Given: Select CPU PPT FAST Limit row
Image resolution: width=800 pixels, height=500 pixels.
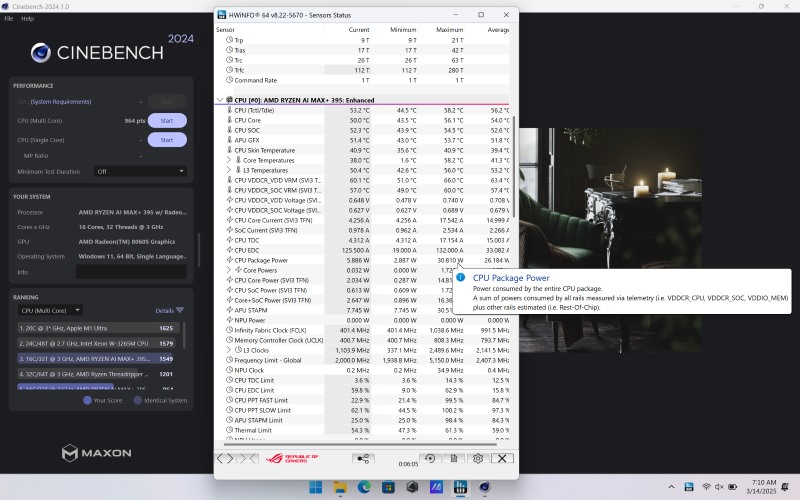Looking at the screenshot, I should pos(362,400).
